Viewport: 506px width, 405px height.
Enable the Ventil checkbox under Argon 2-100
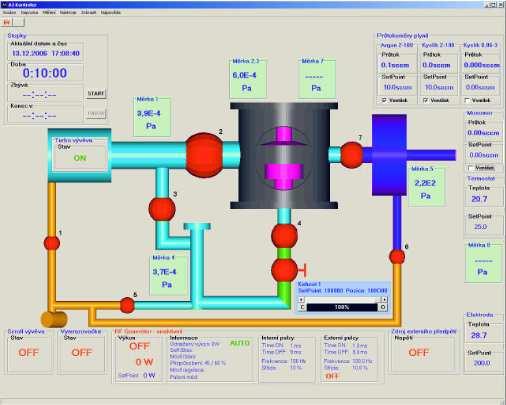[x=384, y=100]
